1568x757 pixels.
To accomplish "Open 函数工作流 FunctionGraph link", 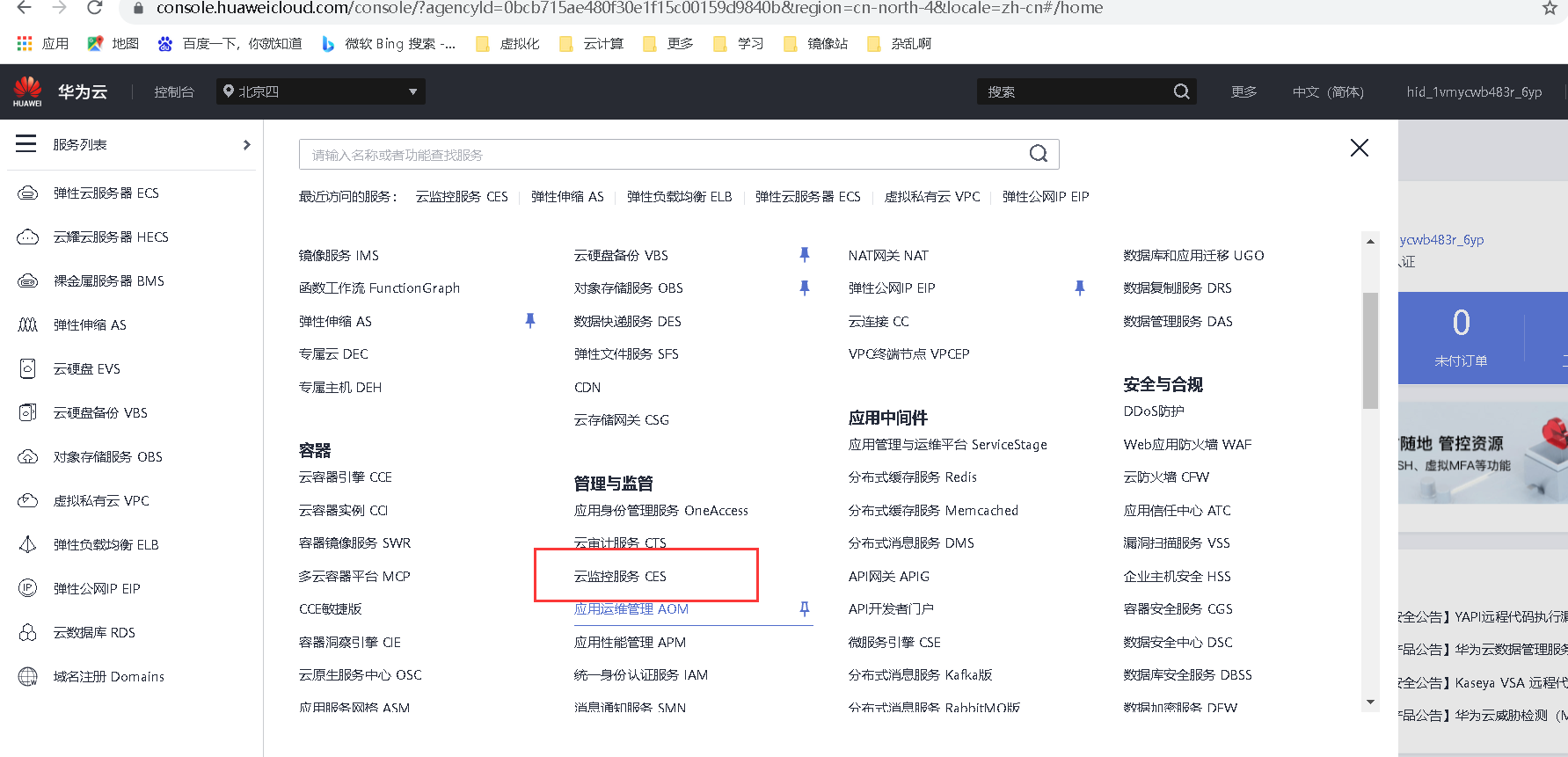I will pos(379,288).
